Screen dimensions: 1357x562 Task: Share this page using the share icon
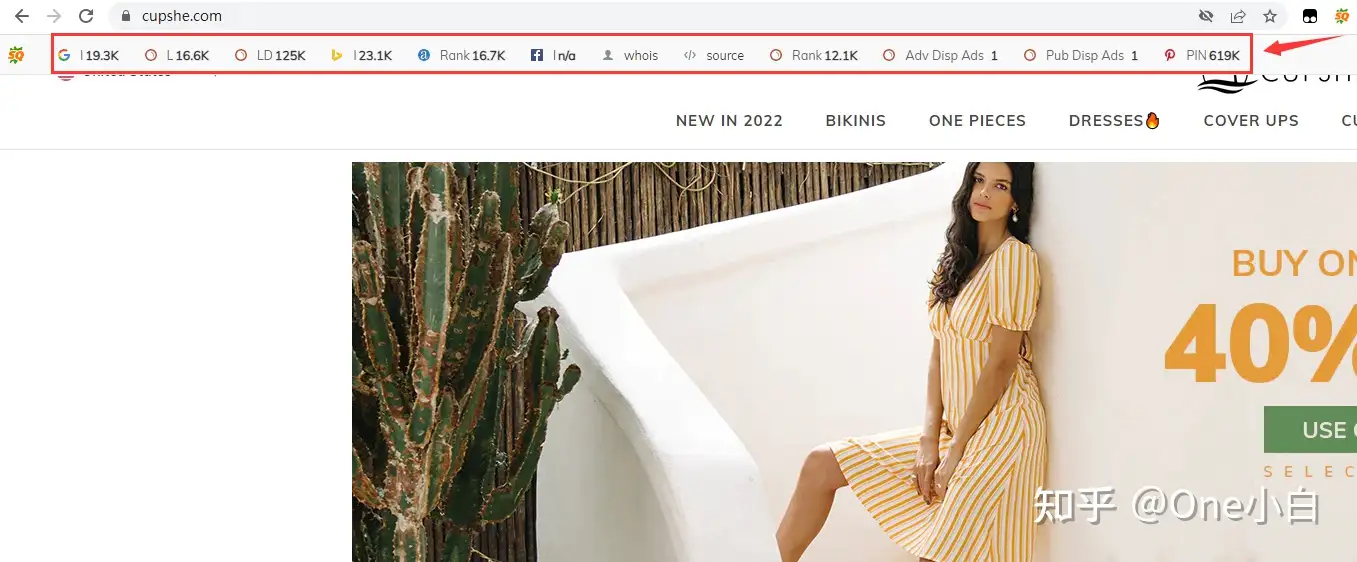point(1238,16)
